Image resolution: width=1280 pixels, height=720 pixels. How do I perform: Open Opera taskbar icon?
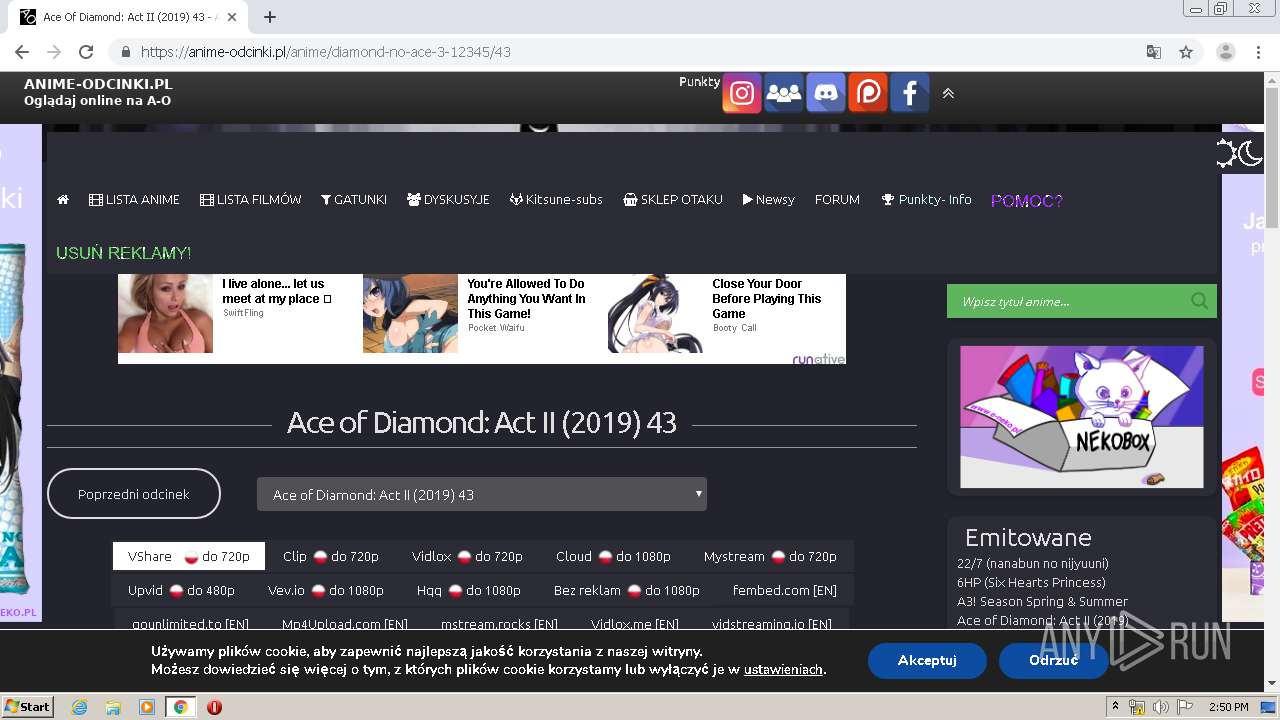[214, 707]
